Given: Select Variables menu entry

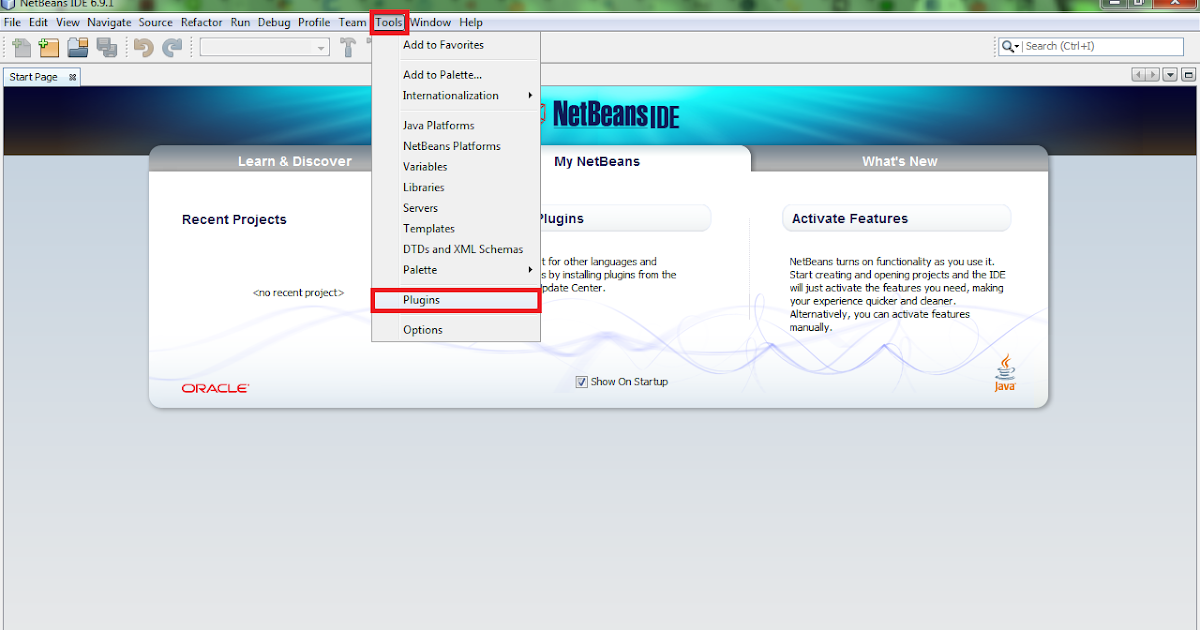Looking at the screenshot, I should 456,167.
